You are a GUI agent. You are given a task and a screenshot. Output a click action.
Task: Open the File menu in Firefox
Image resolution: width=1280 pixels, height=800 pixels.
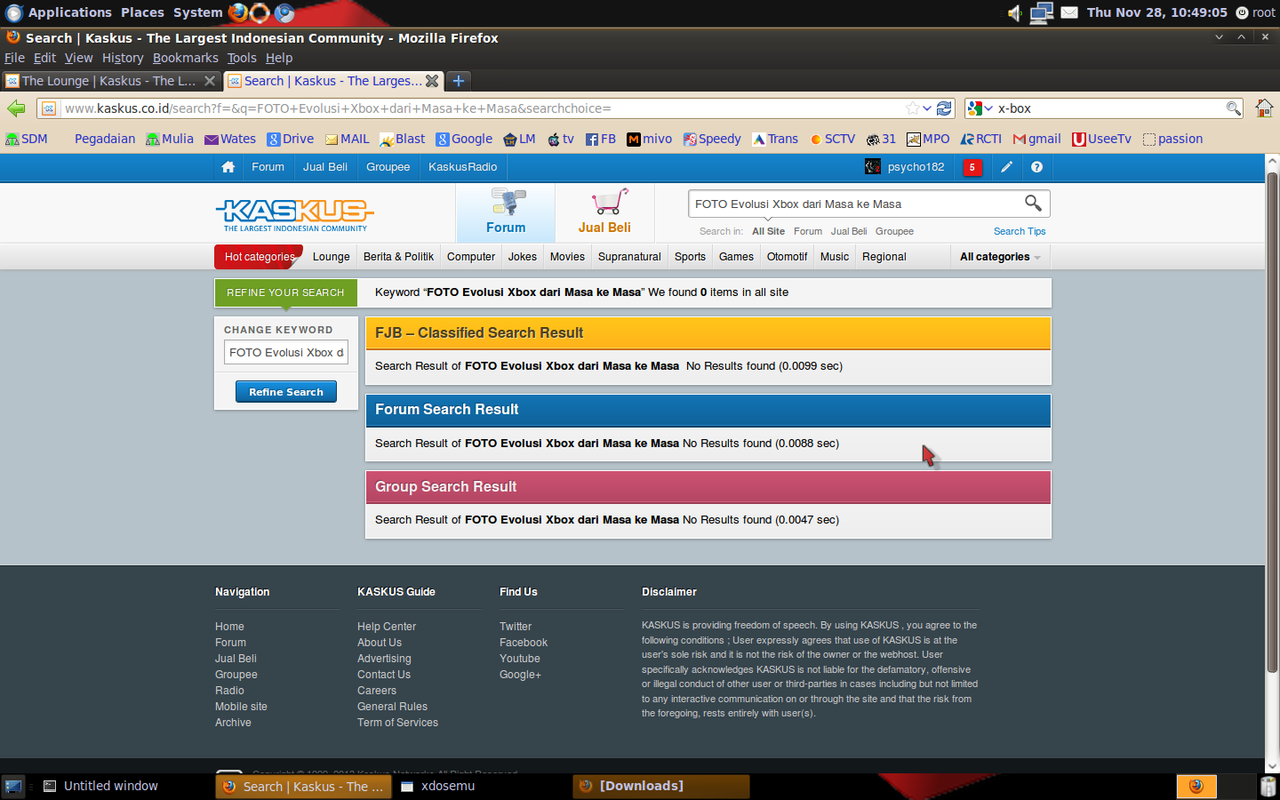pyautogui.click(x=14, y=58)
